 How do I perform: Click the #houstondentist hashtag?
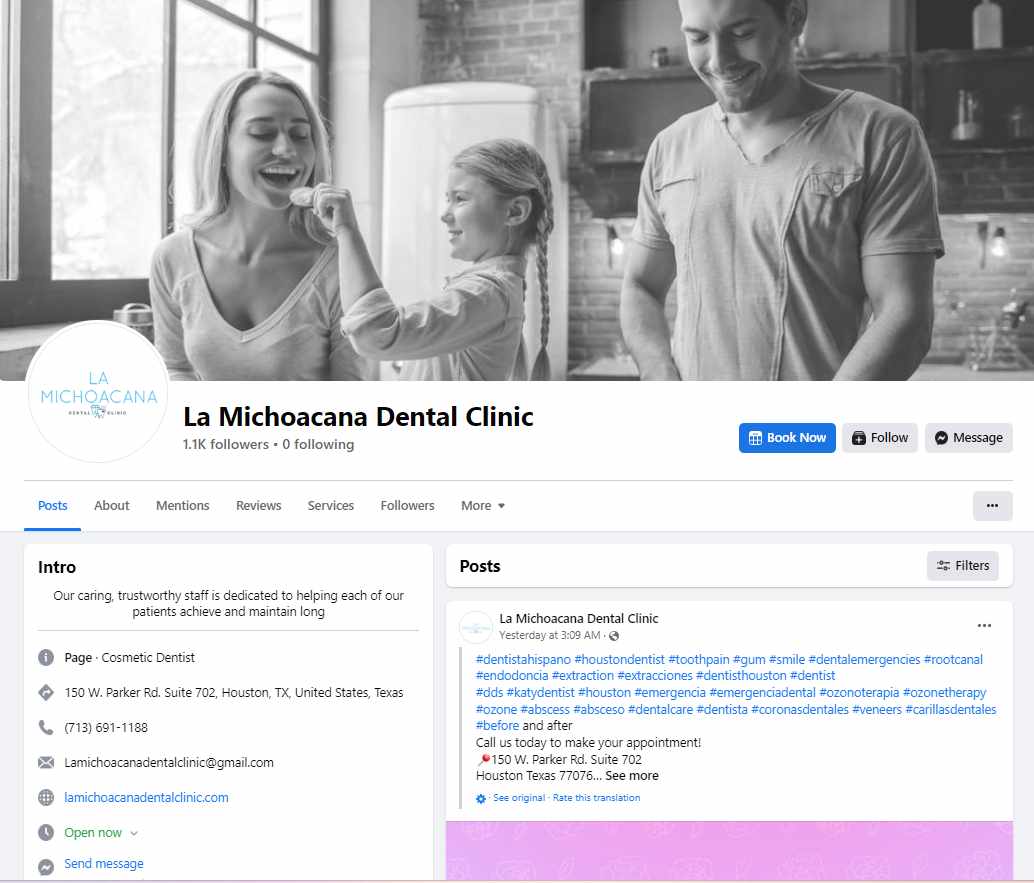pos(619,659)
